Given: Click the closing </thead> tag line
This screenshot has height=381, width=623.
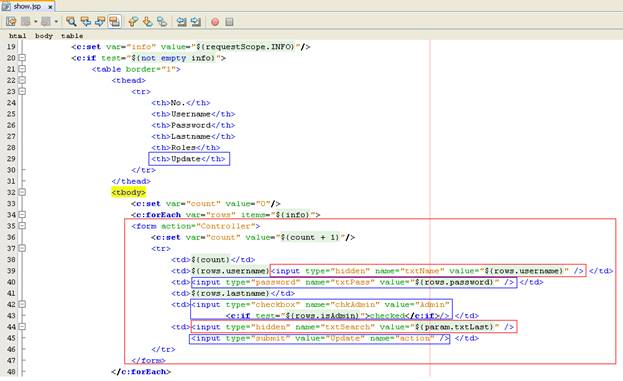Looking at the screenshot, I should [x=131, y=181].
